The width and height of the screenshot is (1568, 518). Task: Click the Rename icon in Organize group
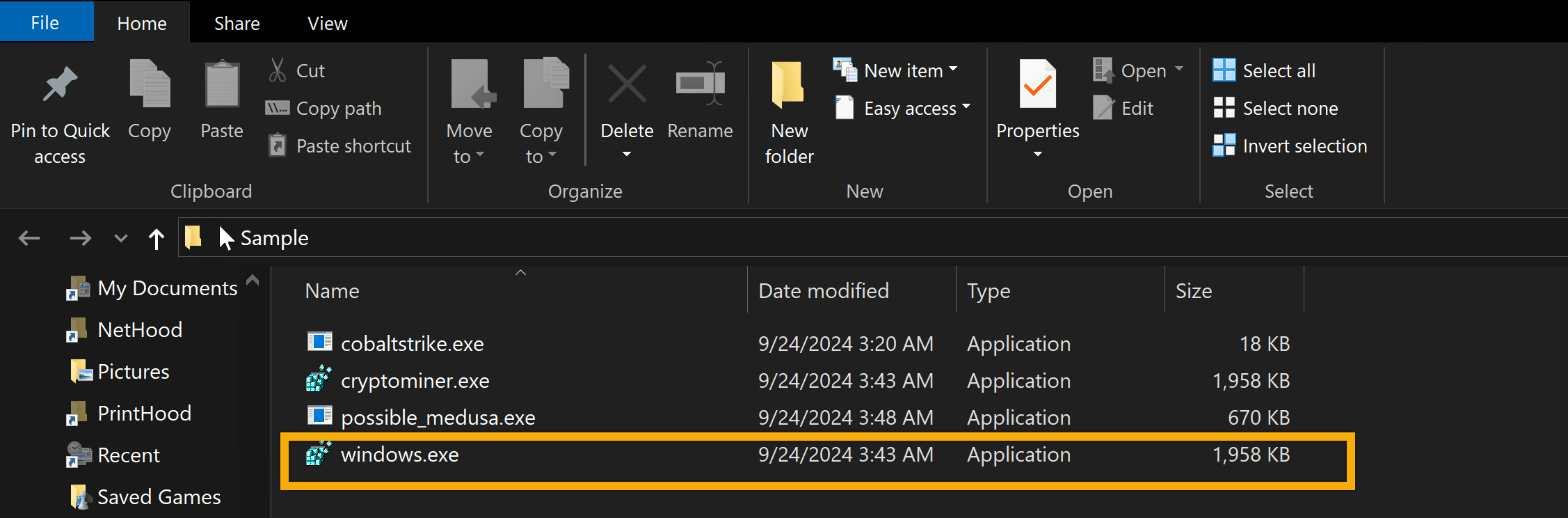point(700,85)
